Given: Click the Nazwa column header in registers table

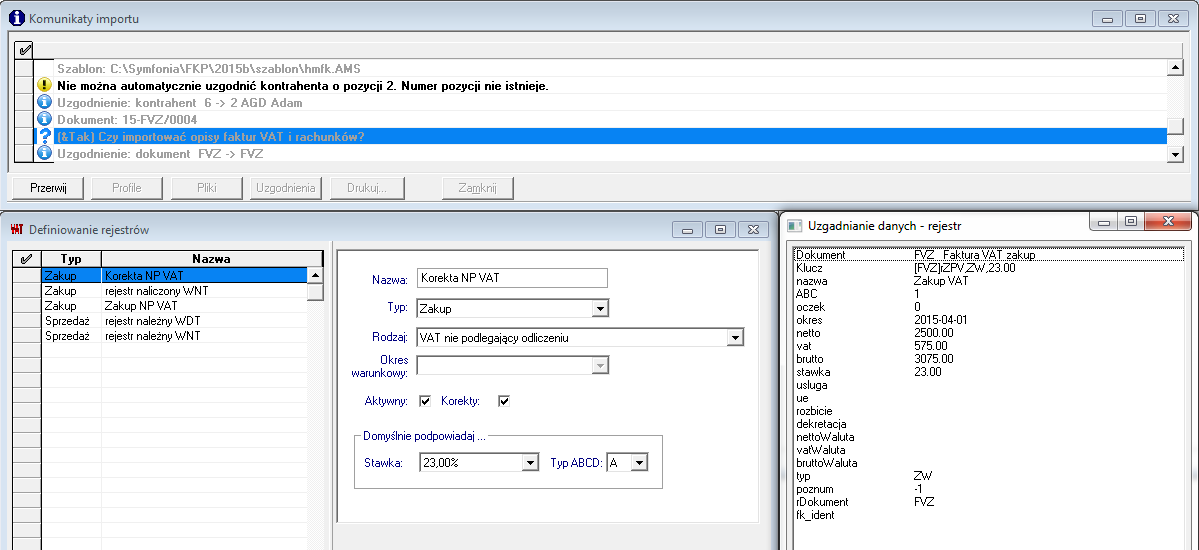Looking at the screenshot, I should pyautogui.click(x=212, y=259).
